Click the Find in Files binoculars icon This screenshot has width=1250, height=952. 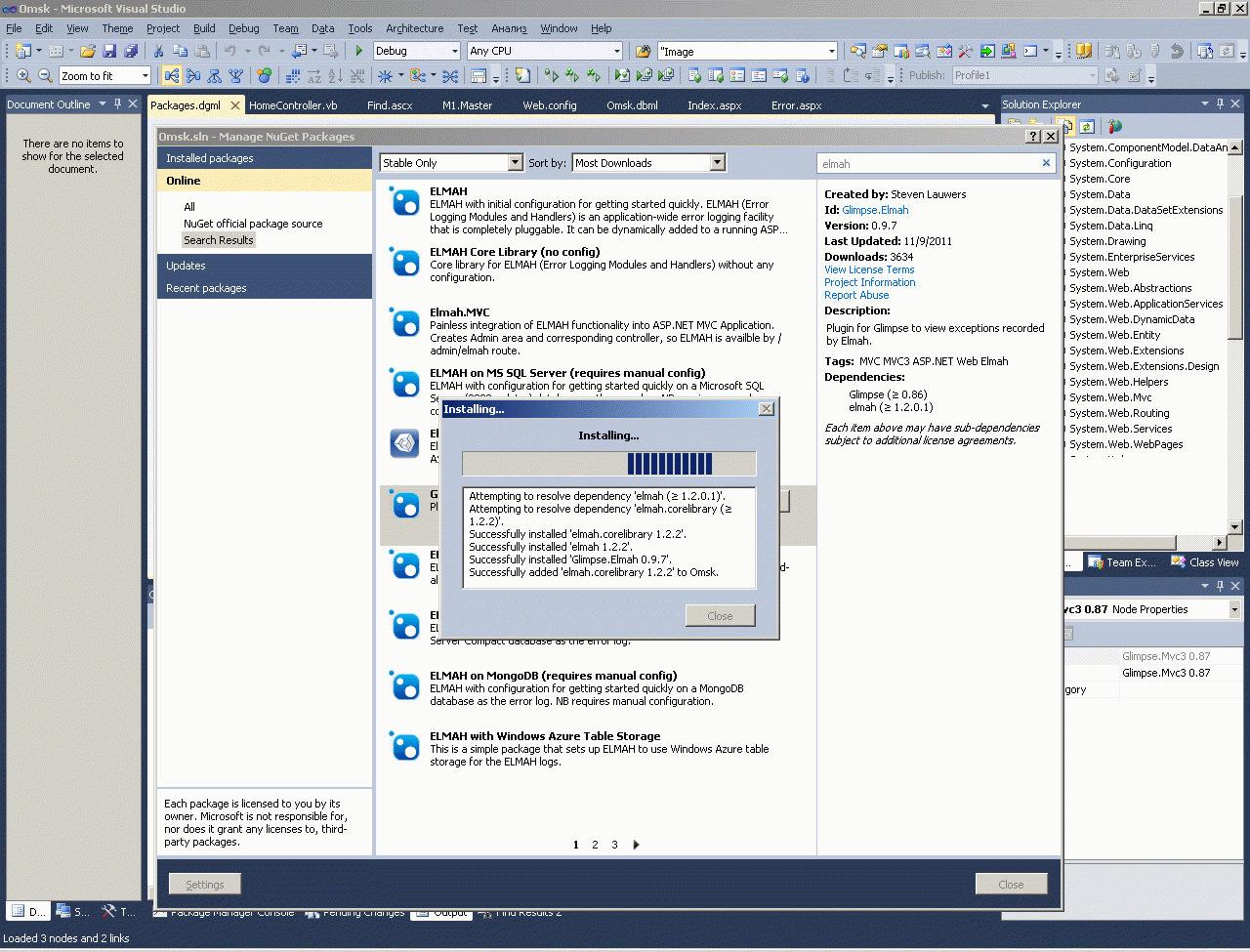coord(643,51)
